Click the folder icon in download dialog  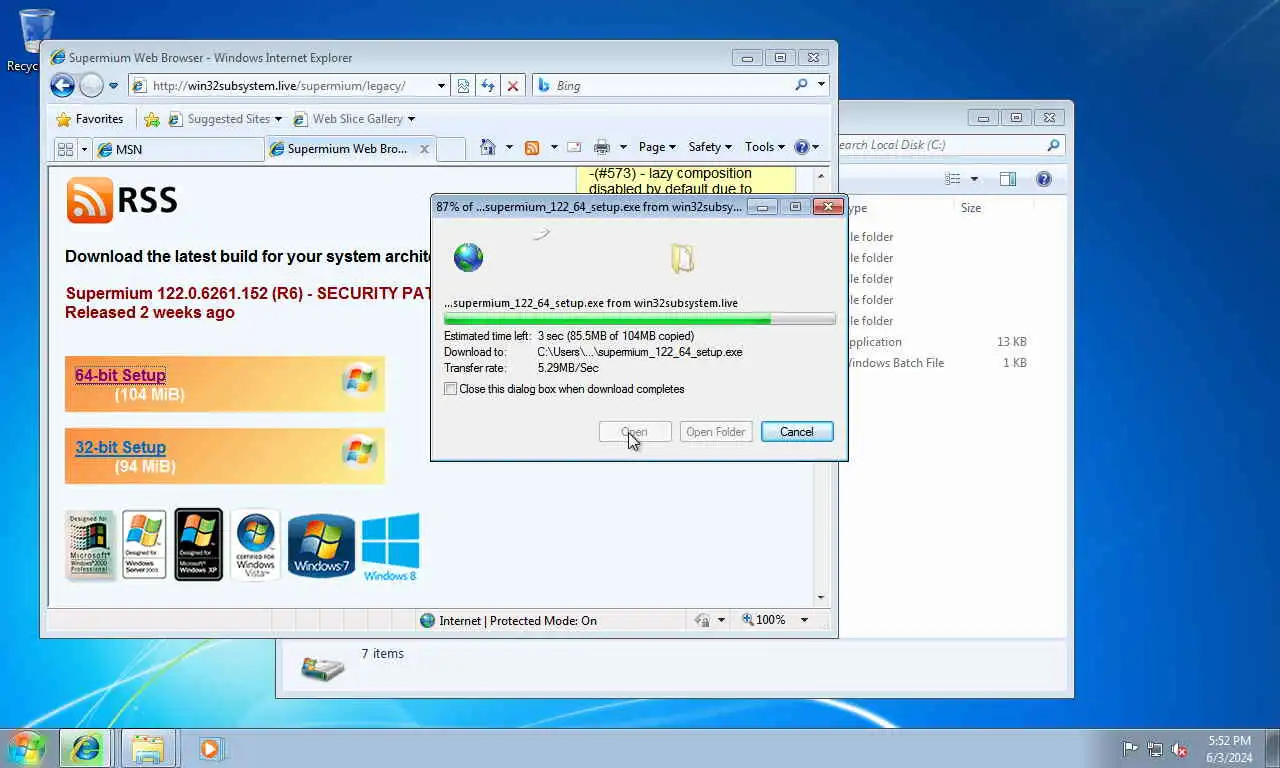[682, 258]
